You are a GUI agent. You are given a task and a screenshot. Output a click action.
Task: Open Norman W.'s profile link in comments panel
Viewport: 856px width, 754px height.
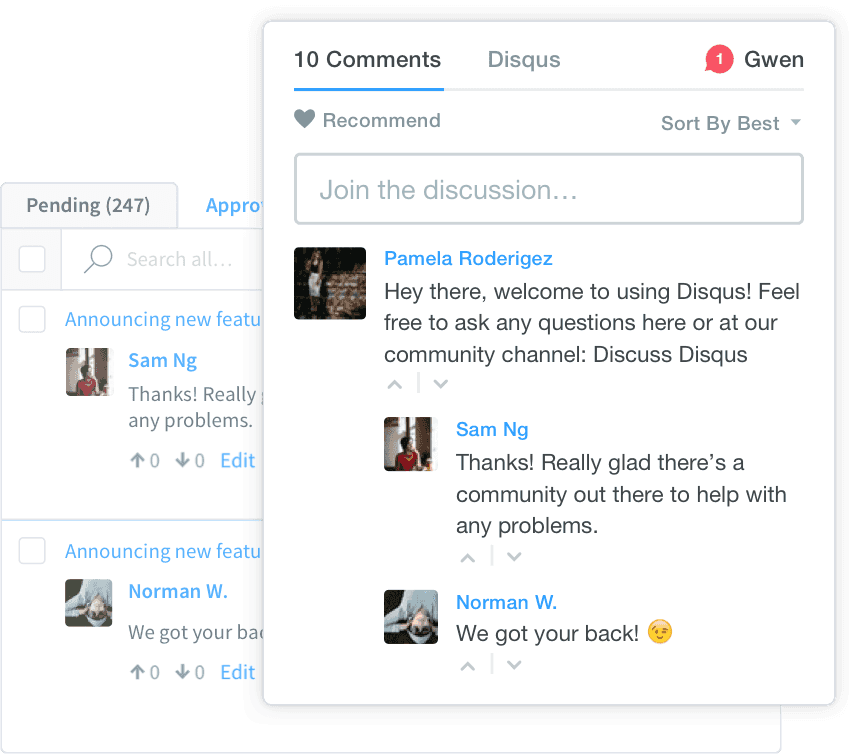pos(506,602)
